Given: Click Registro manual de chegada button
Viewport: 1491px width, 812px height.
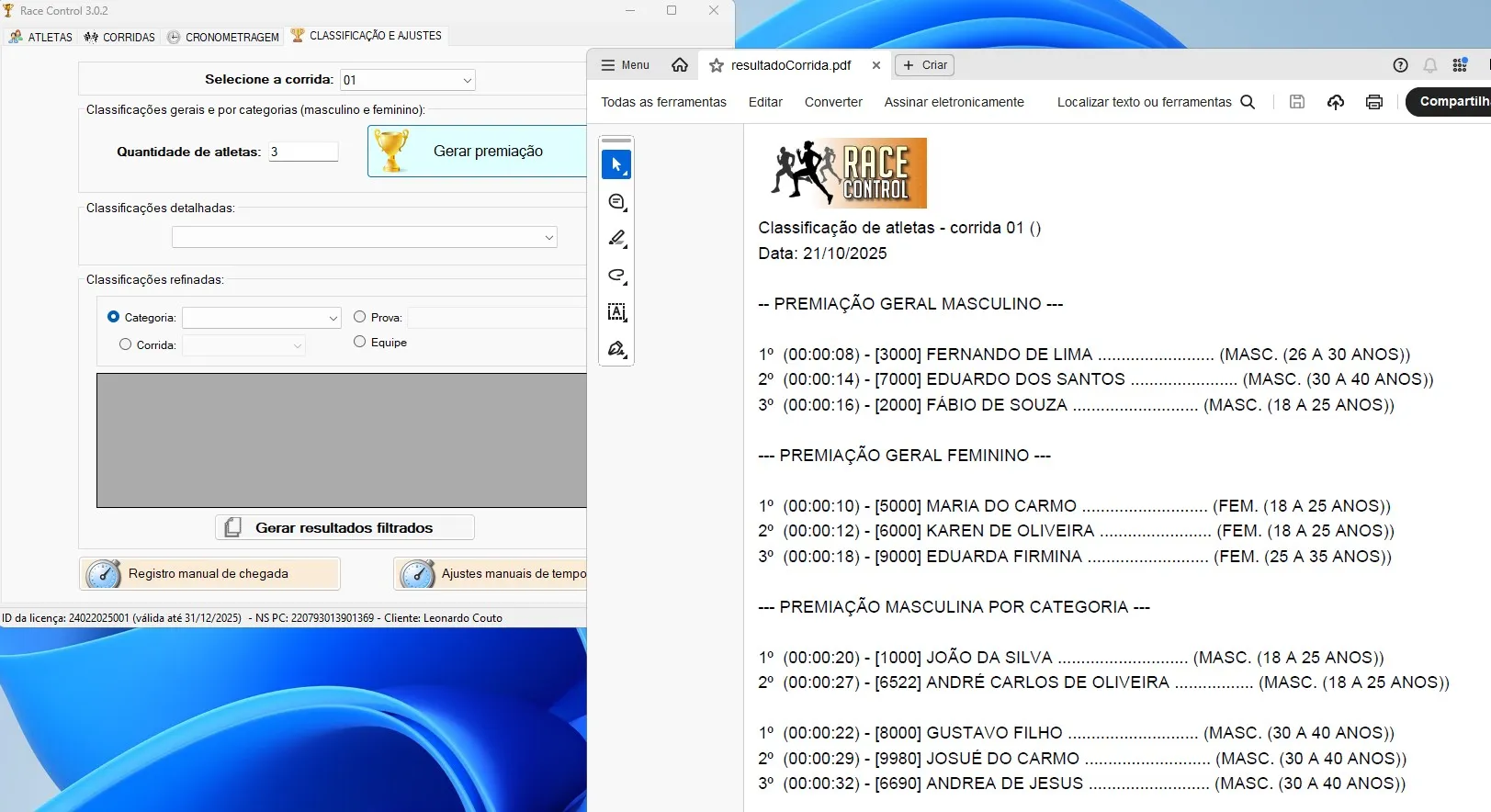Looking at the screenshot, I should tap(209, 574).
